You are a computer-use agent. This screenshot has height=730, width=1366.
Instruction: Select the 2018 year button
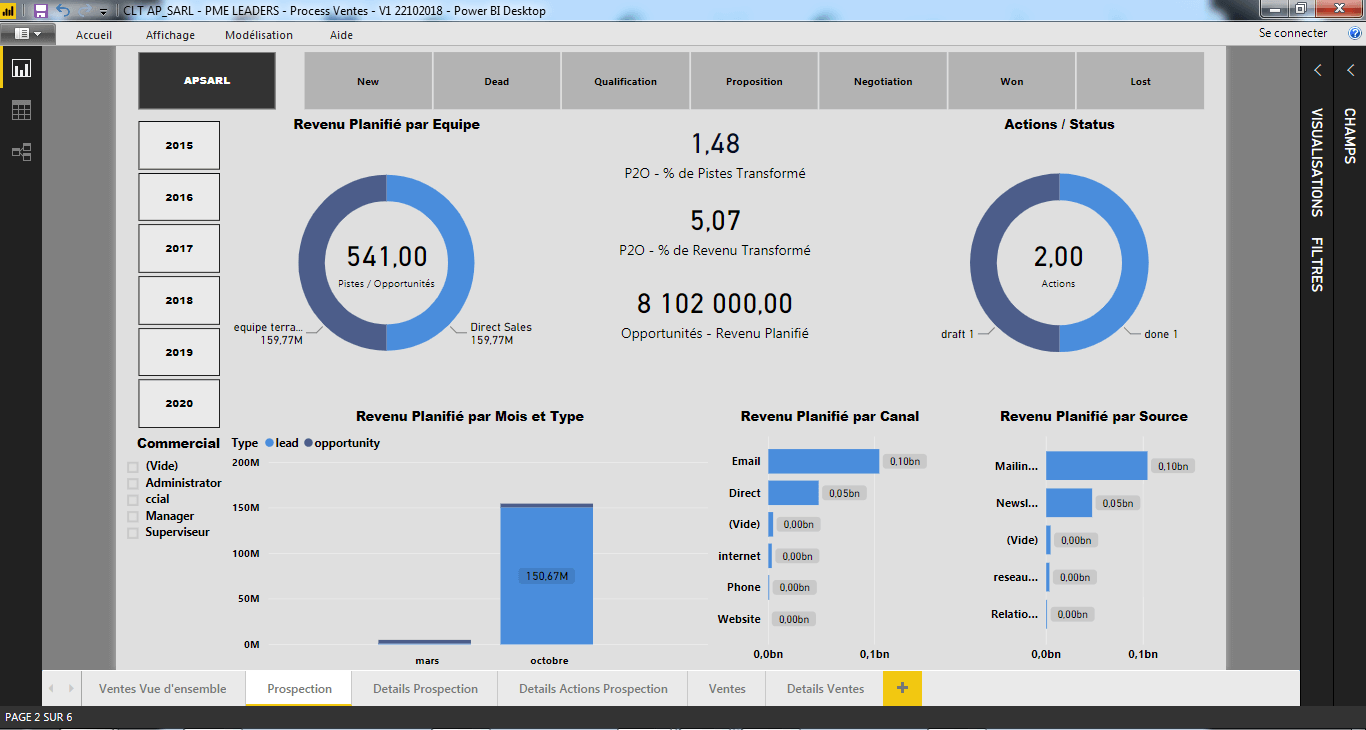[179, 300]
